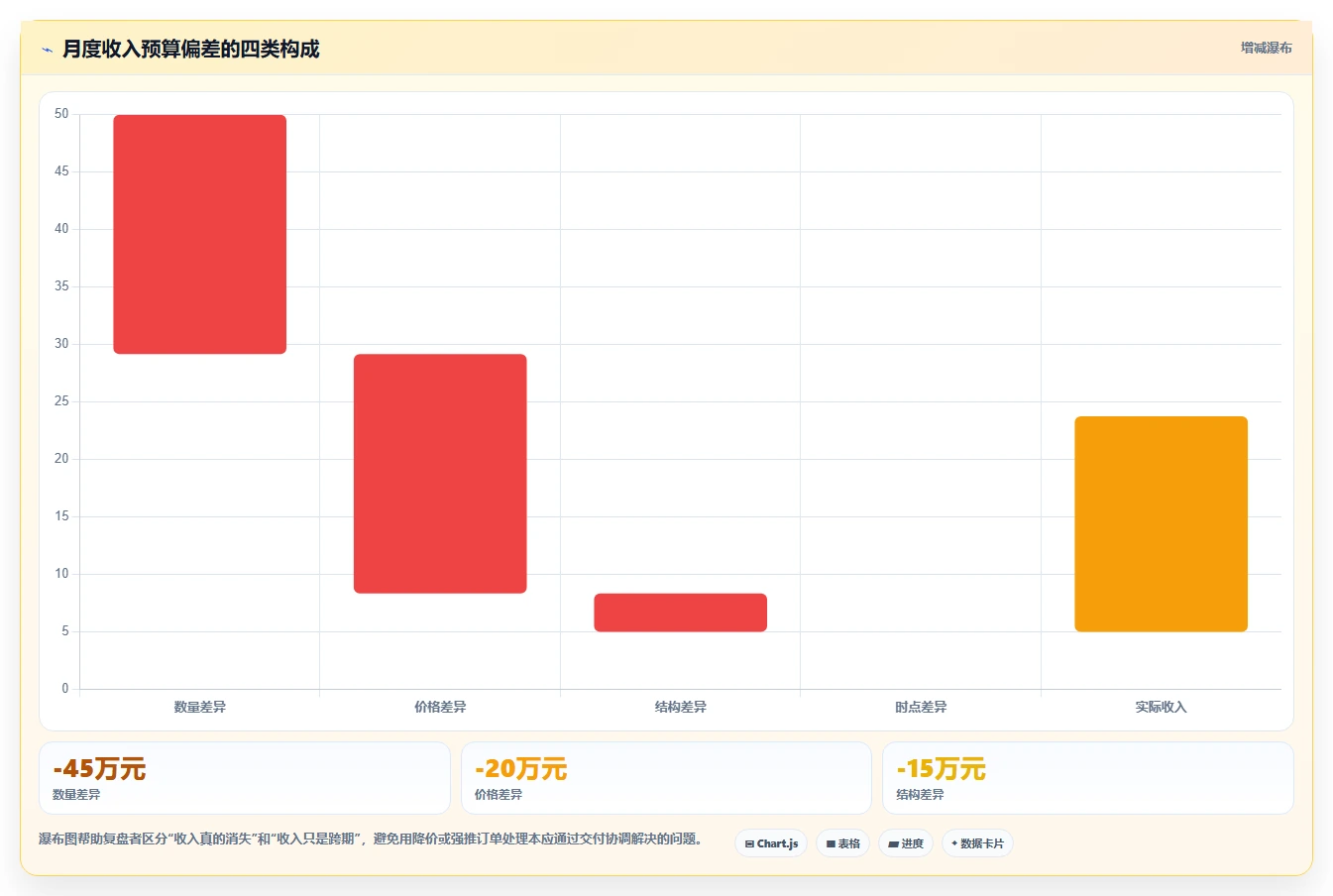This screenshot has width=1333, height=896.
Task: Click the y-axis value 10
Action: click(61, 574)
